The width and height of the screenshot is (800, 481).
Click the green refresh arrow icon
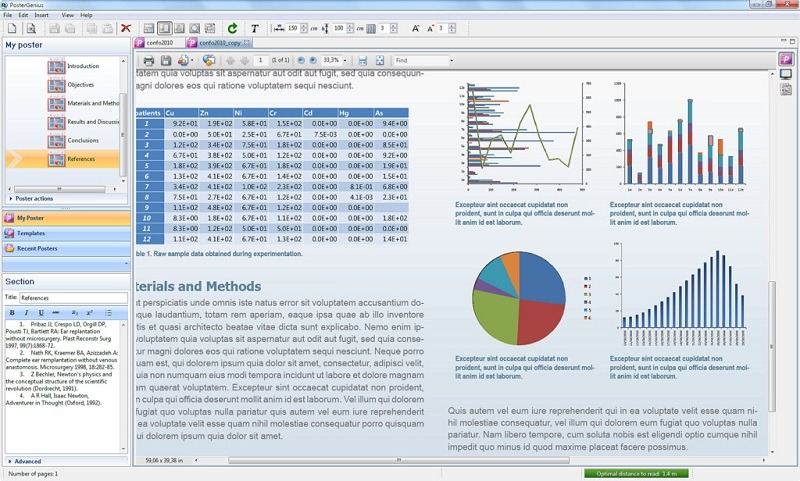coord(233,29)
